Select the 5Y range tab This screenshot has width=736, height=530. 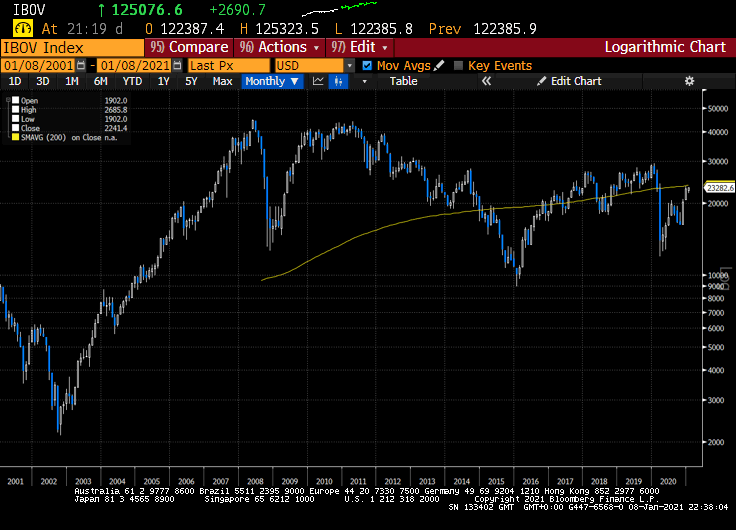click(x=191, y=81)
